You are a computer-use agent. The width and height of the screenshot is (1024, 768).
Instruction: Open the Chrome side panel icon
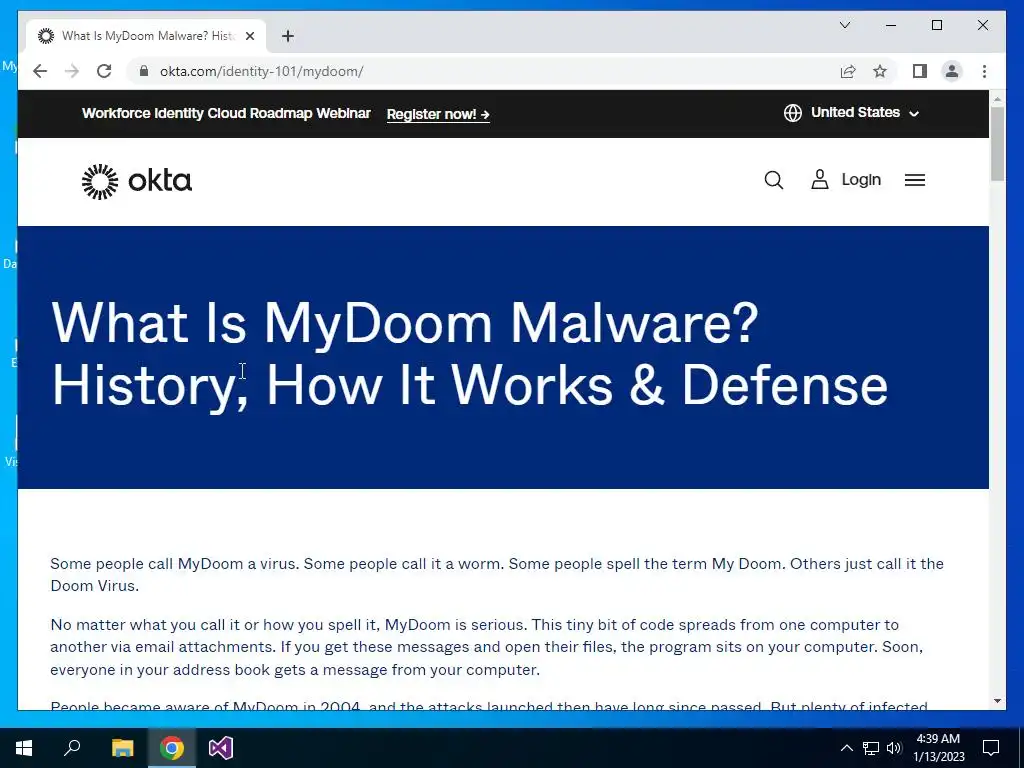(920, 71)
